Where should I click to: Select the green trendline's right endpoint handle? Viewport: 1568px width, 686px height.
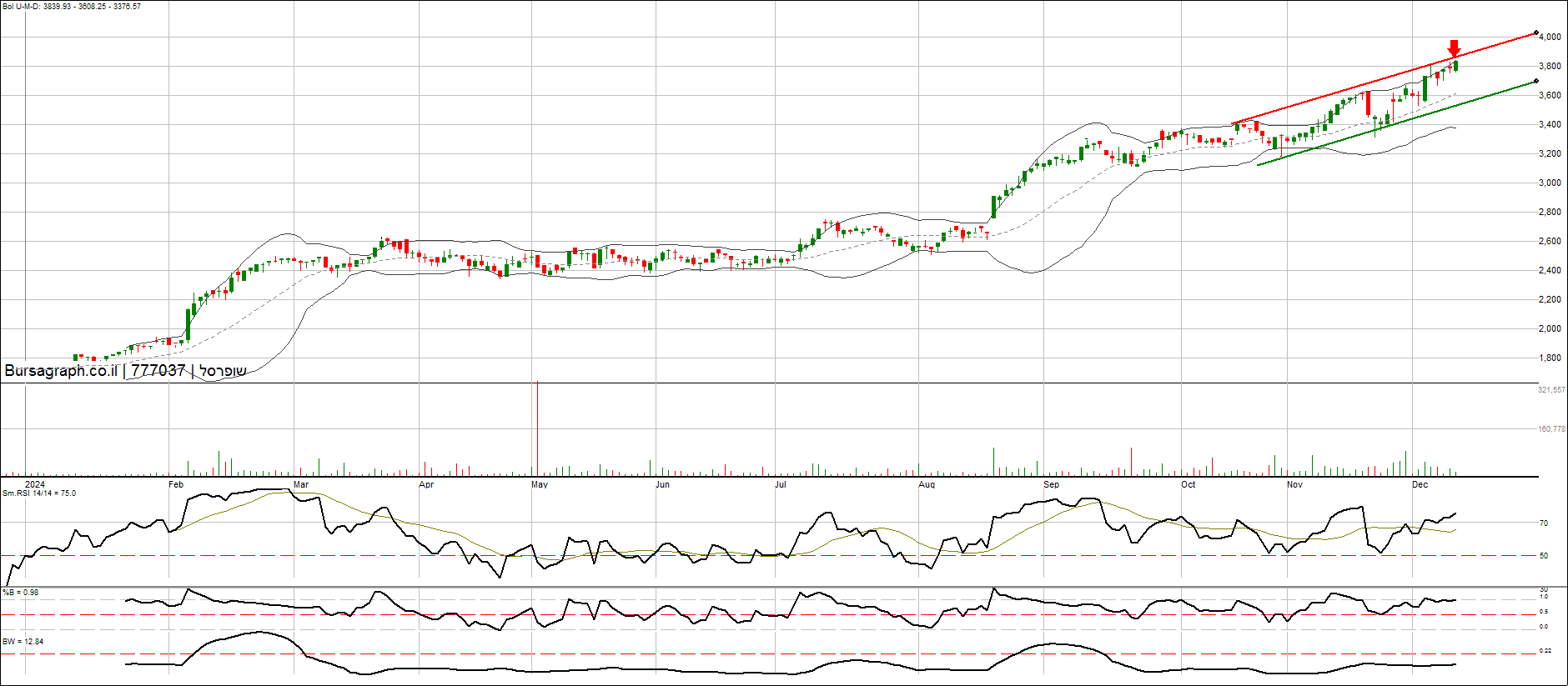click(1536, 82)
